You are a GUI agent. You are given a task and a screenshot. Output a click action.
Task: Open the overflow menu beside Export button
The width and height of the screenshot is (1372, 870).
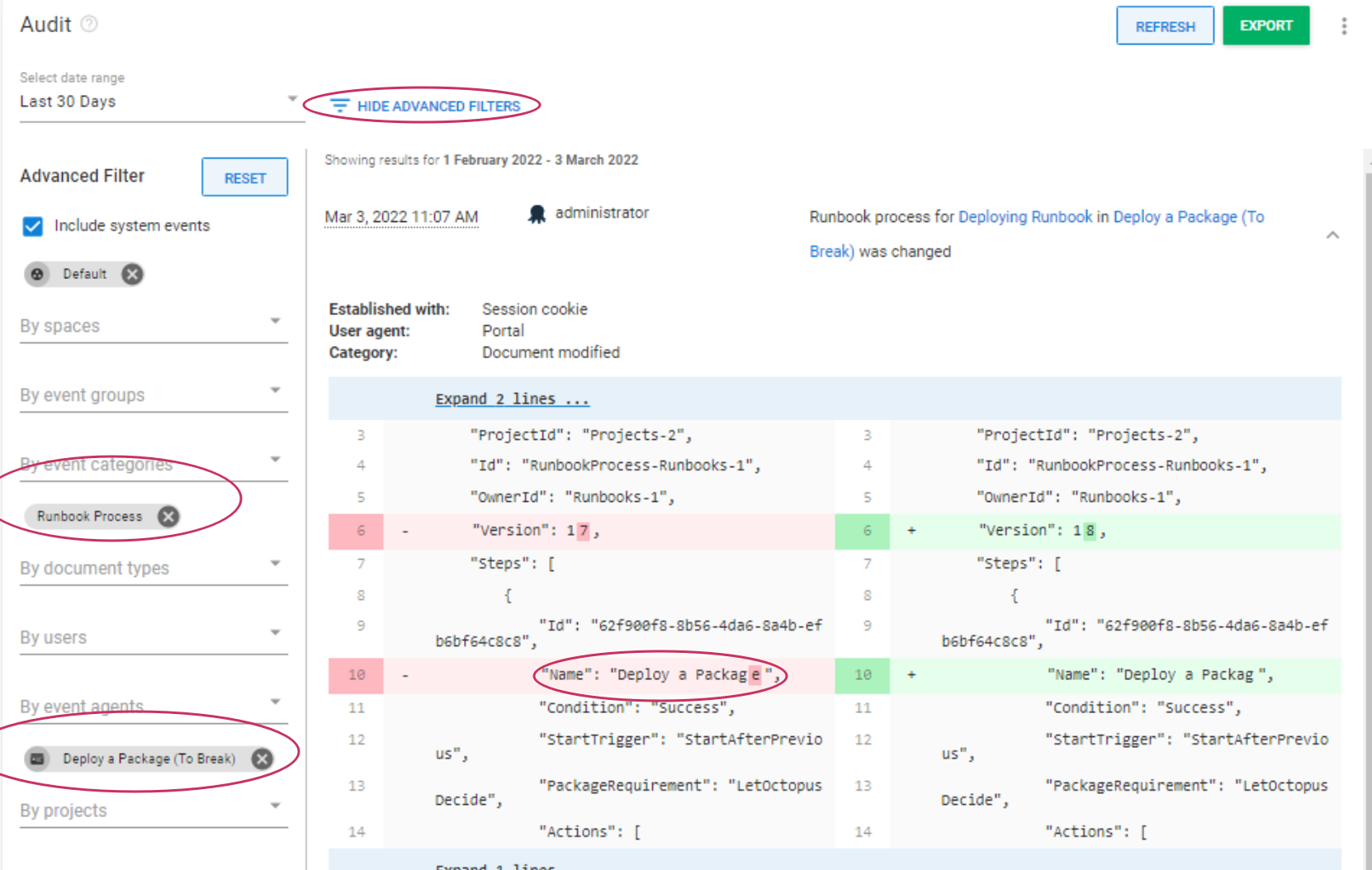(x=1345, y=26)
